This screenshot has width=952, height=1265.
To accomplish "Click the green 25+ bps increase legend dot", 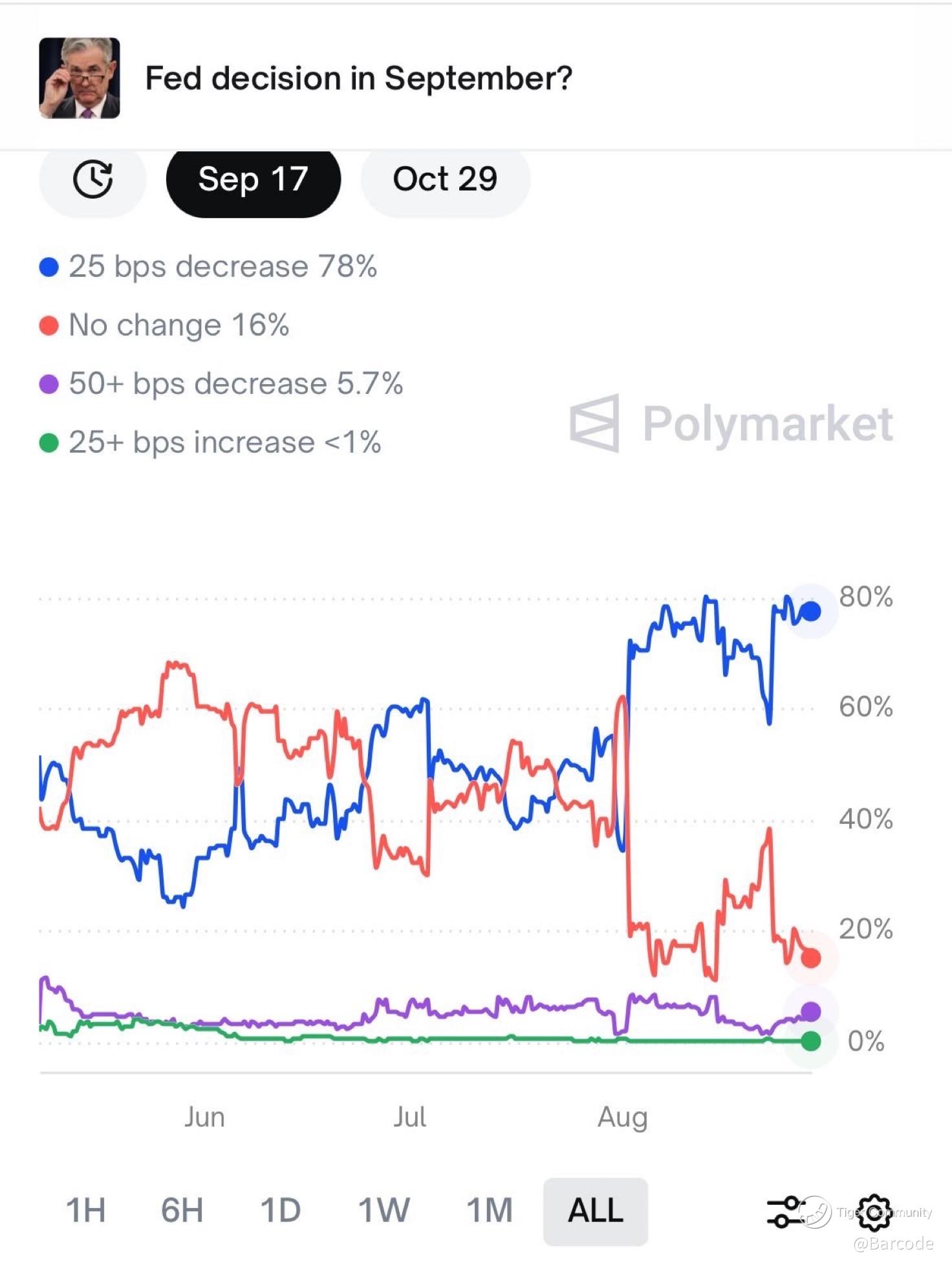I will point(49,443).
